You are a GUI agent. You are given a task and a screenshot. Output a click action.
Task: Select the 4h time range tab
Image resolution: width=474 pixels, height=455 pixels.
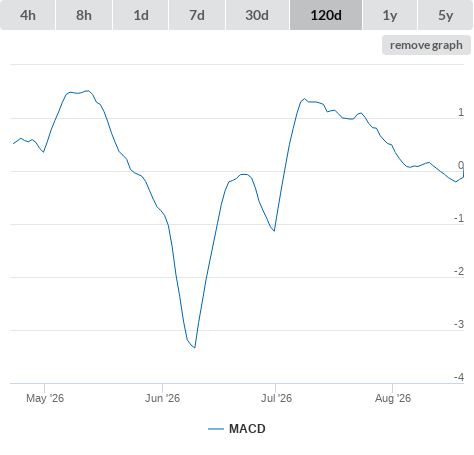(28, 15)
